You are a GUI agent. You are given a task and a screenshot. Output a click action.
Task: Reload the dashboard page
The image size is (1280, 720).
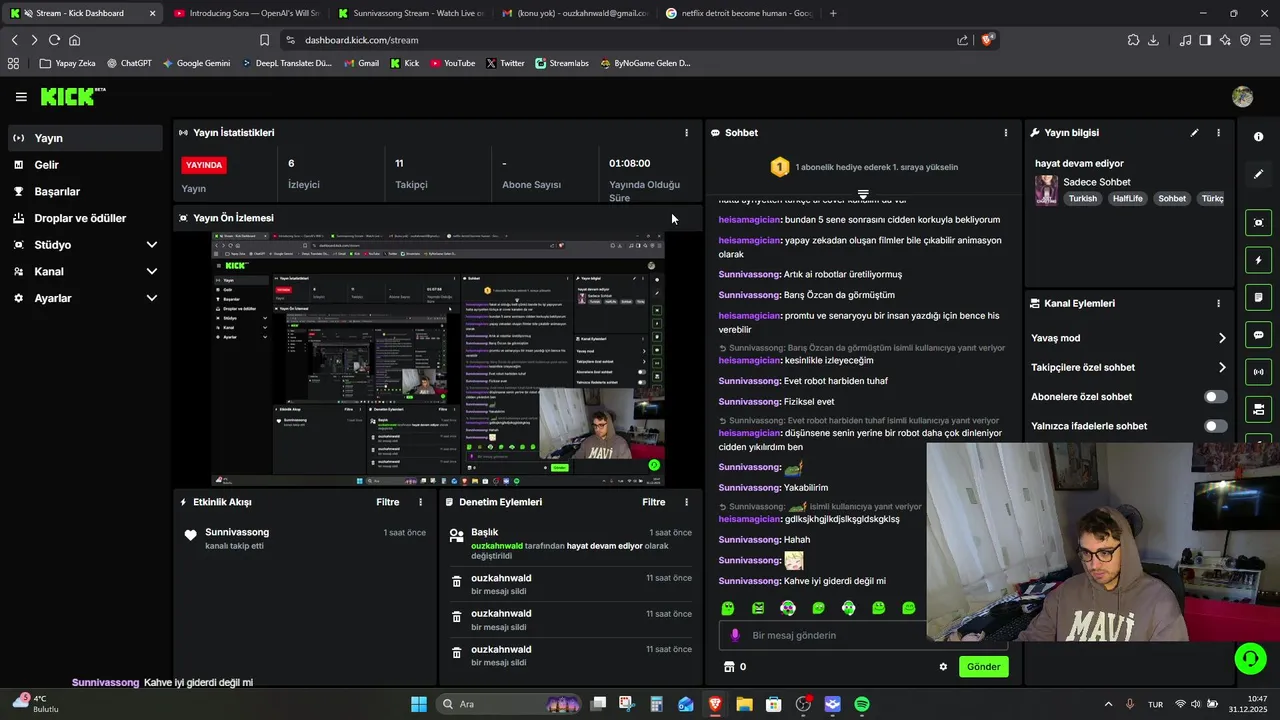coord(54,40)
